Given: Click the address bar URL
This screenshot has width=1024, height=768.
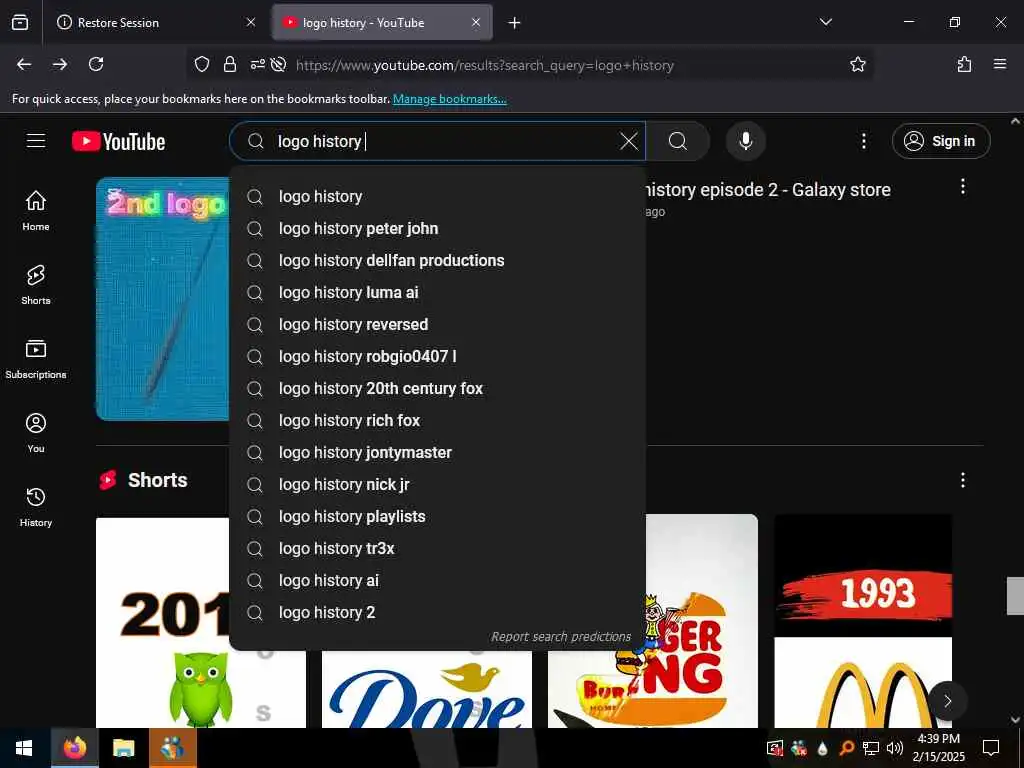Looking at the screenshot, I should coord(485,65).
